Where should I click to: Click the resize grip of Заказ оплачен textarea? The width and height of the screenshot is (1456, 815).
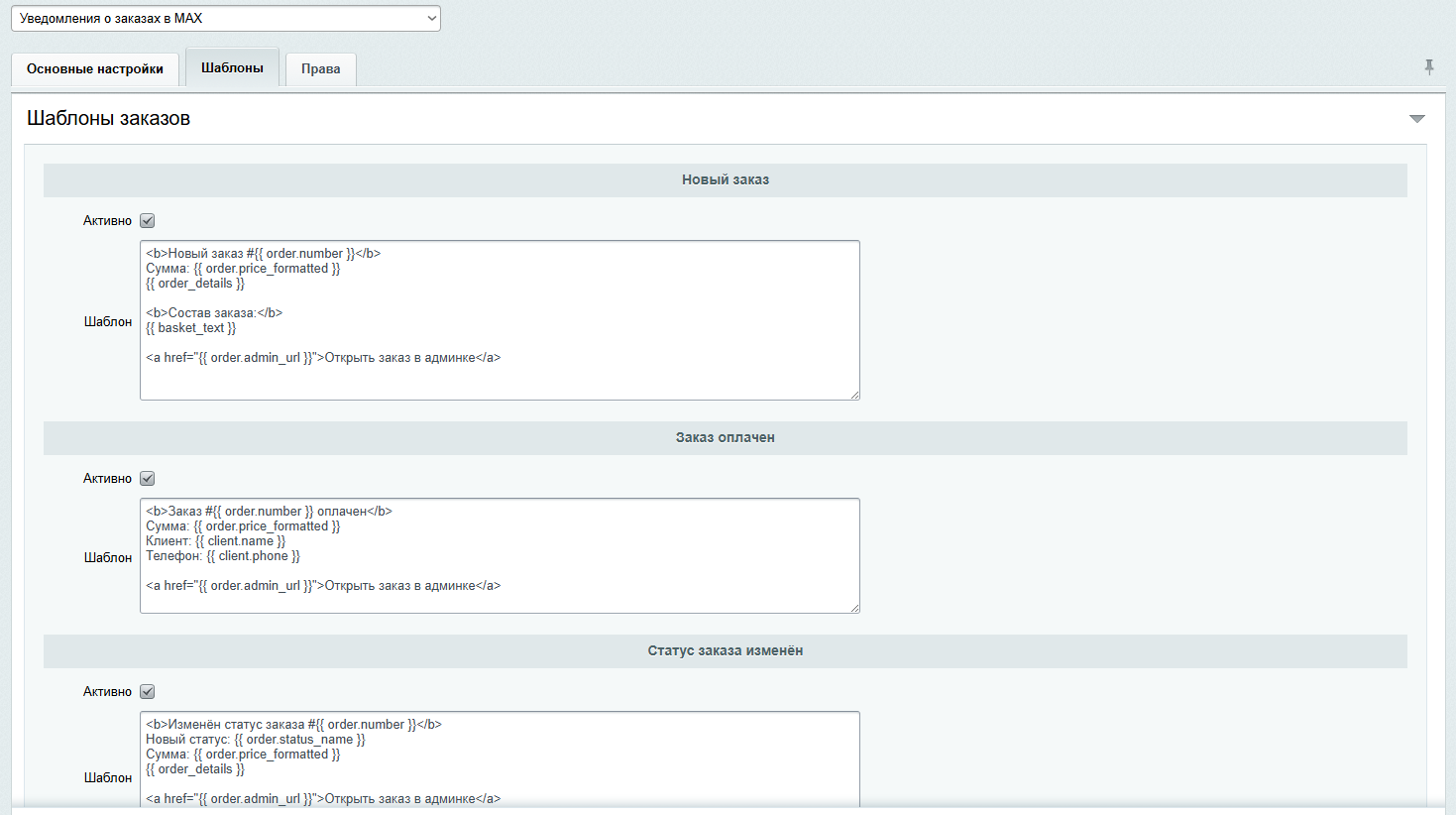(854, 608)
